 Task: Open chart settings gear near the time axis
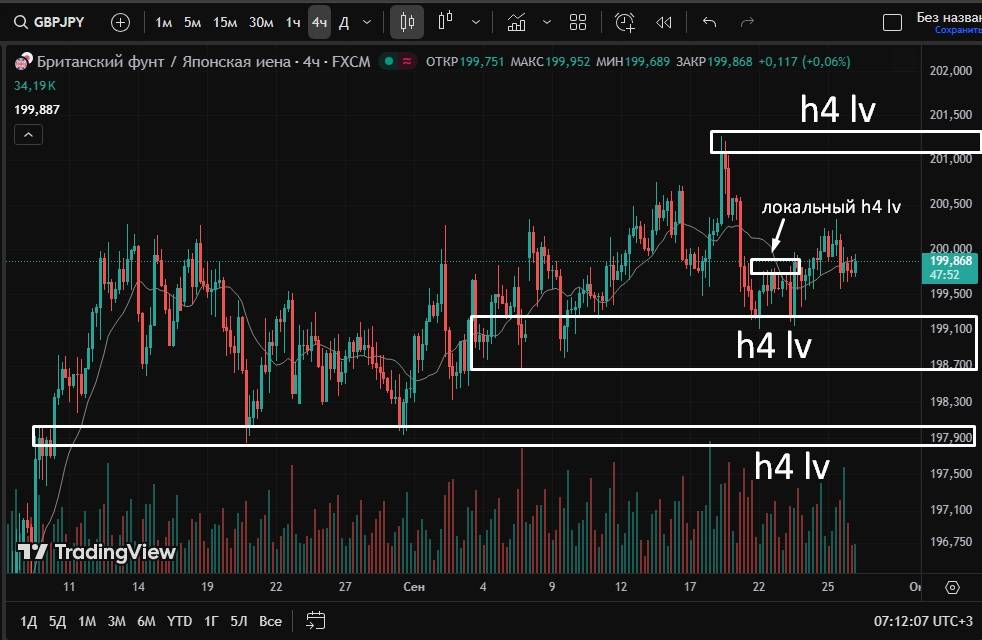point(952,588)
